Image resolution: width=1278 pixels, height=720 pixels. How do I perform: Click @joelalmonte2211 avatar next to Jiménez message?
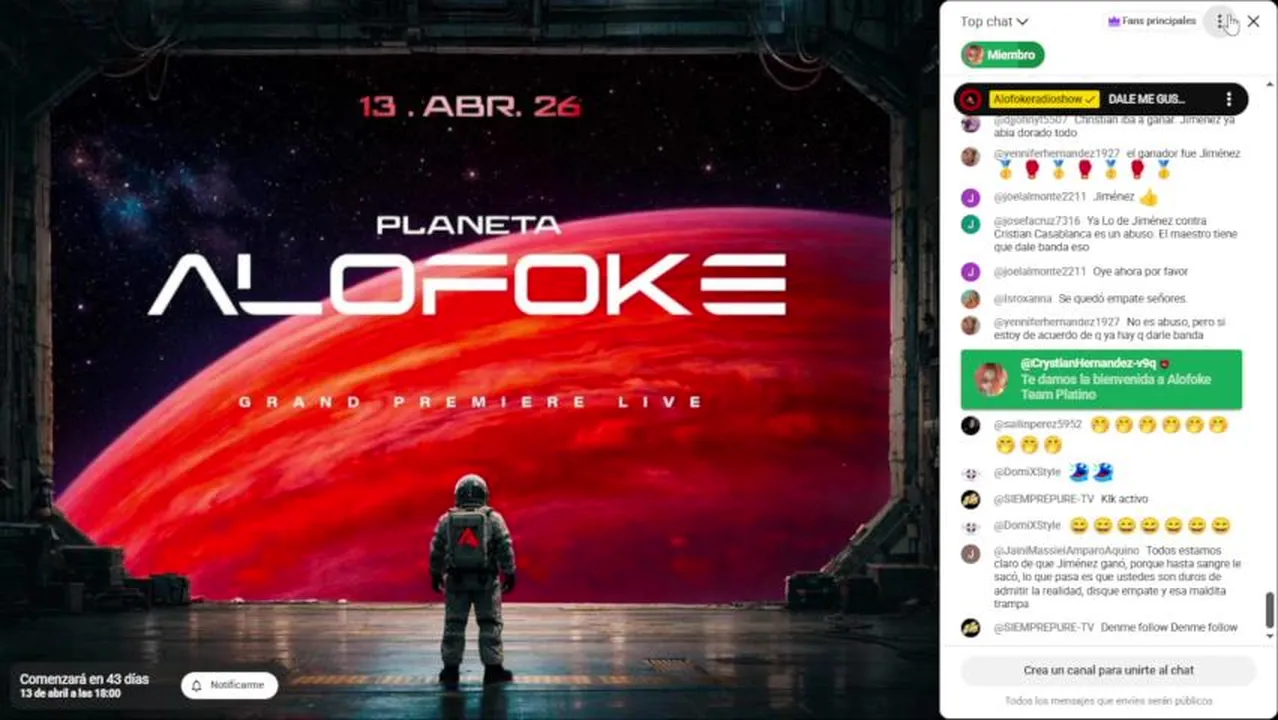970,198
